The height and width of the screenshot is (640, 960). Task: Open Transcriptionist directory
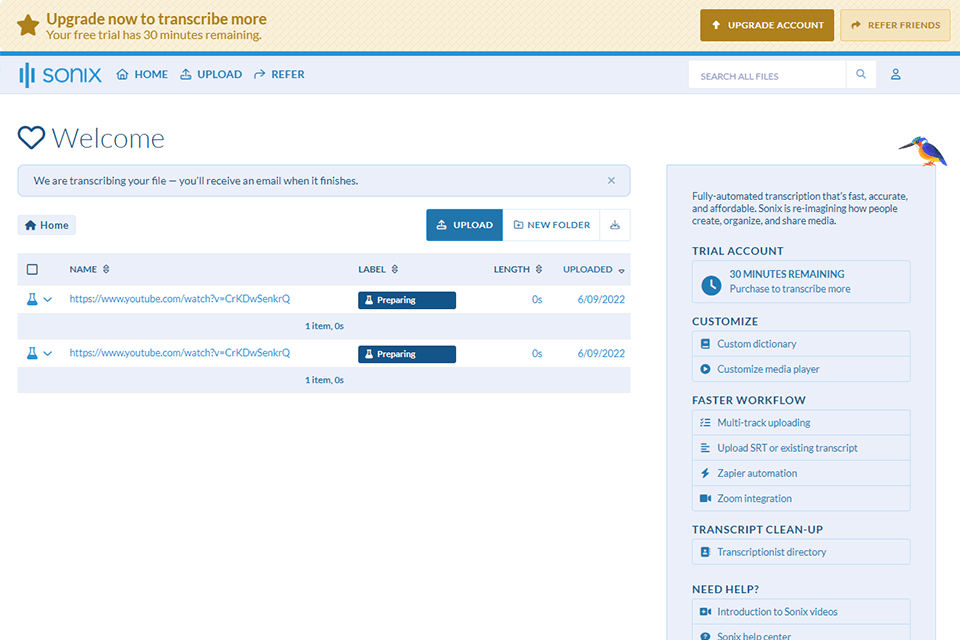pos(801,552)
